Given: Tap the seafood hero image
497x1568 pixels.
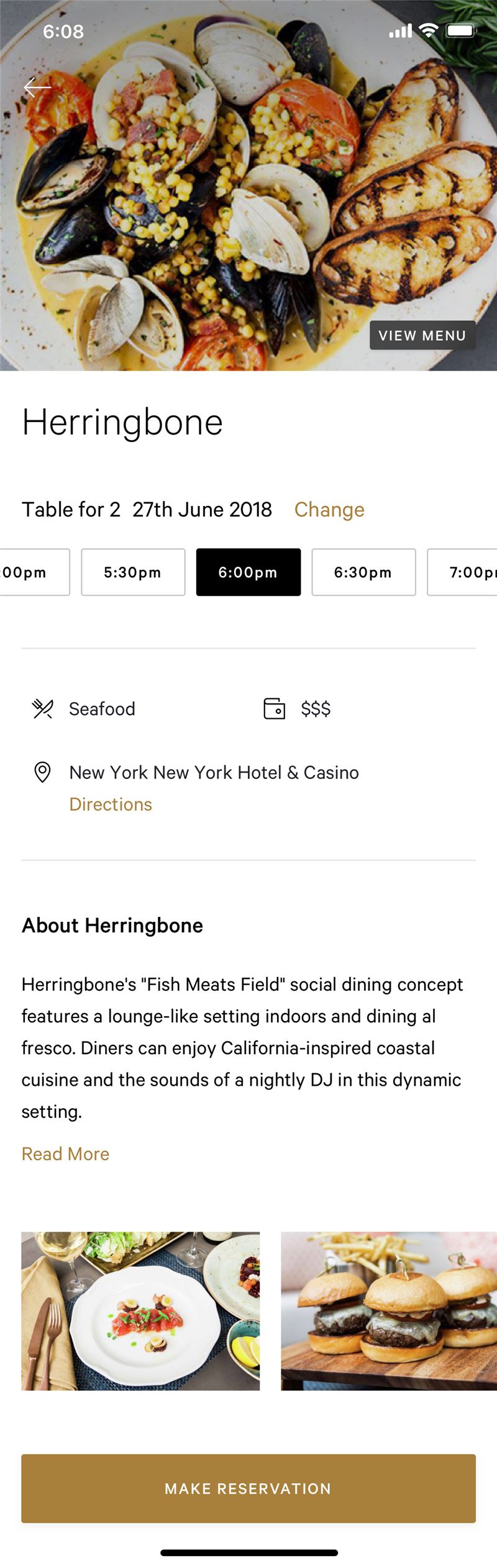Looking at the screenshot, I should click(x=248, y=186).
